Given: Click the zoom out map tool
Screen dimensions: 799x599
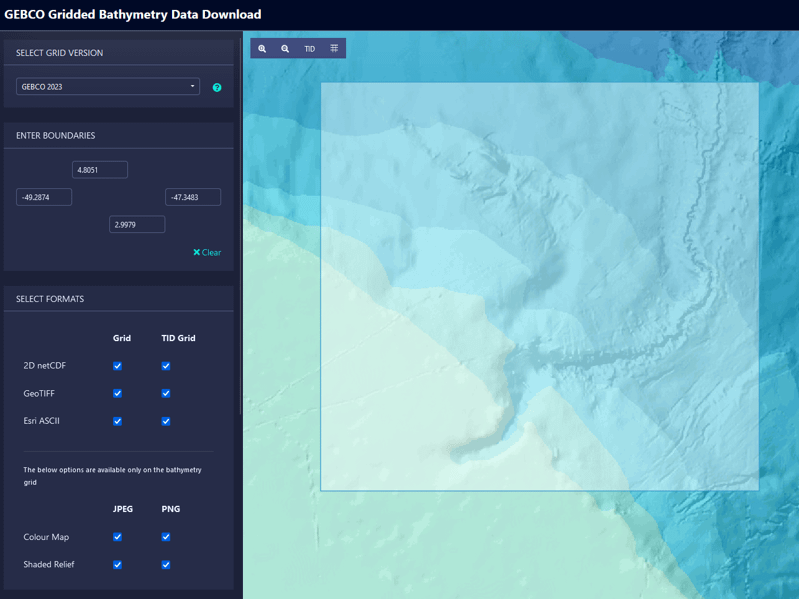Looking at the screenshot, I should point(285,48).
